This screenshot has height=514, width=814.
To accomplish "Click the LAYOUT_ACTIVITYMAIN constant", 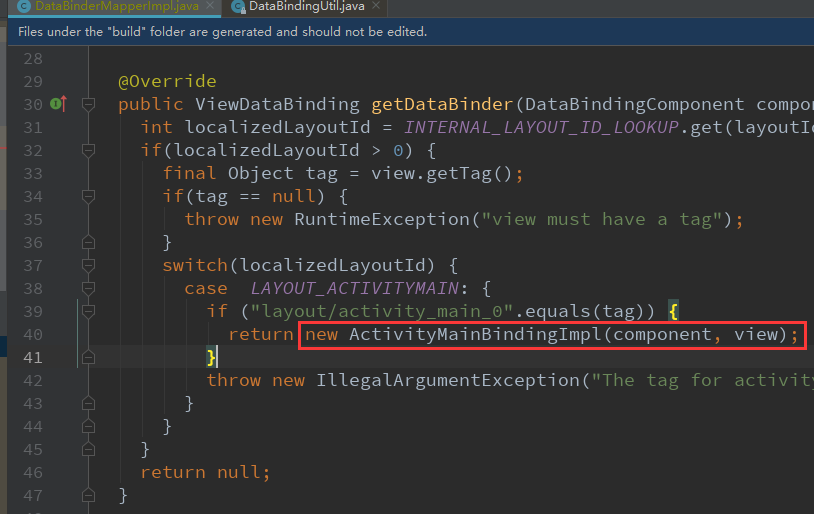I will tap(355, 288).
